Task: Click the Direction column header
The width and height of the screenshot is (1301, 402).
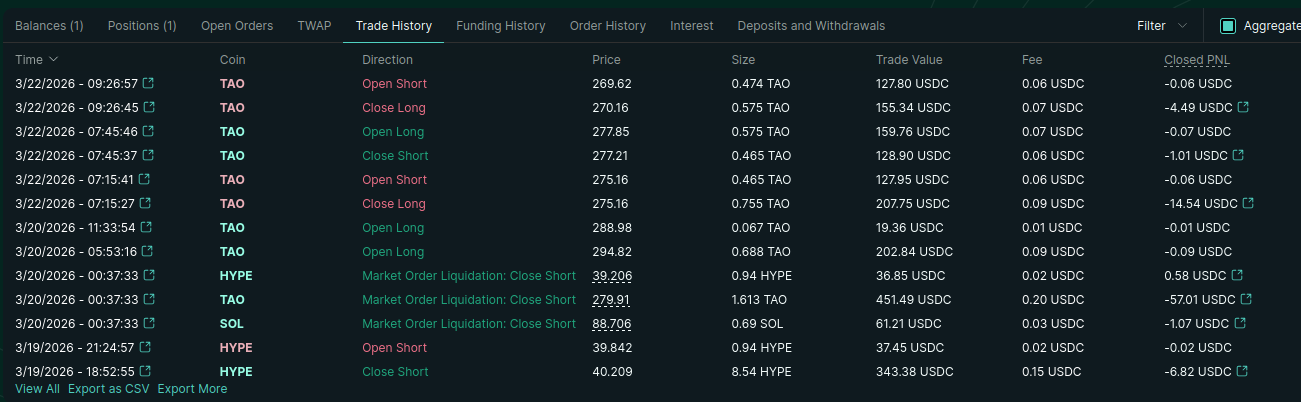Action: point(387,60)
